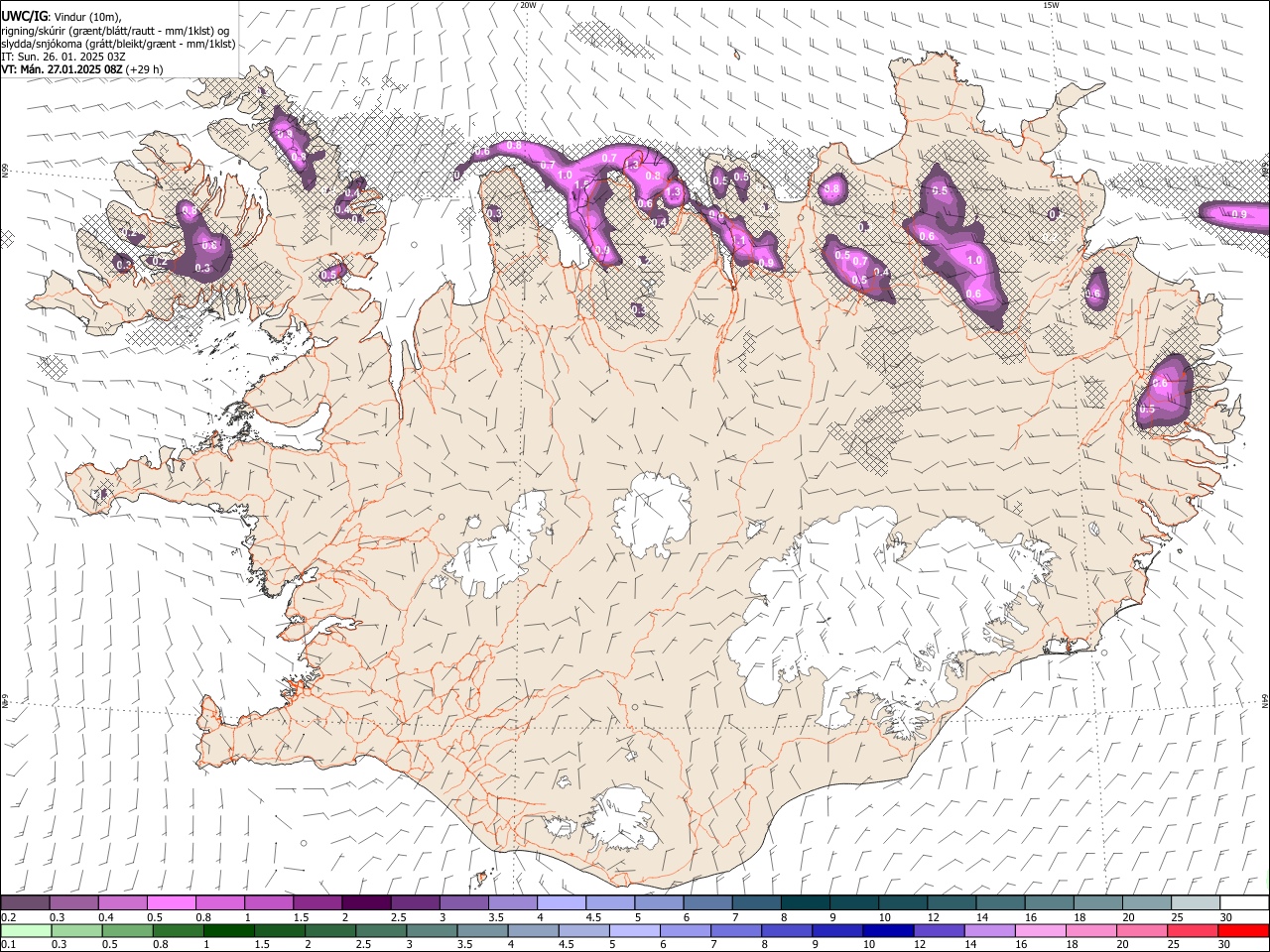Pick the darkest purple 2 swatch in upper legend

[x=365, y=902]
